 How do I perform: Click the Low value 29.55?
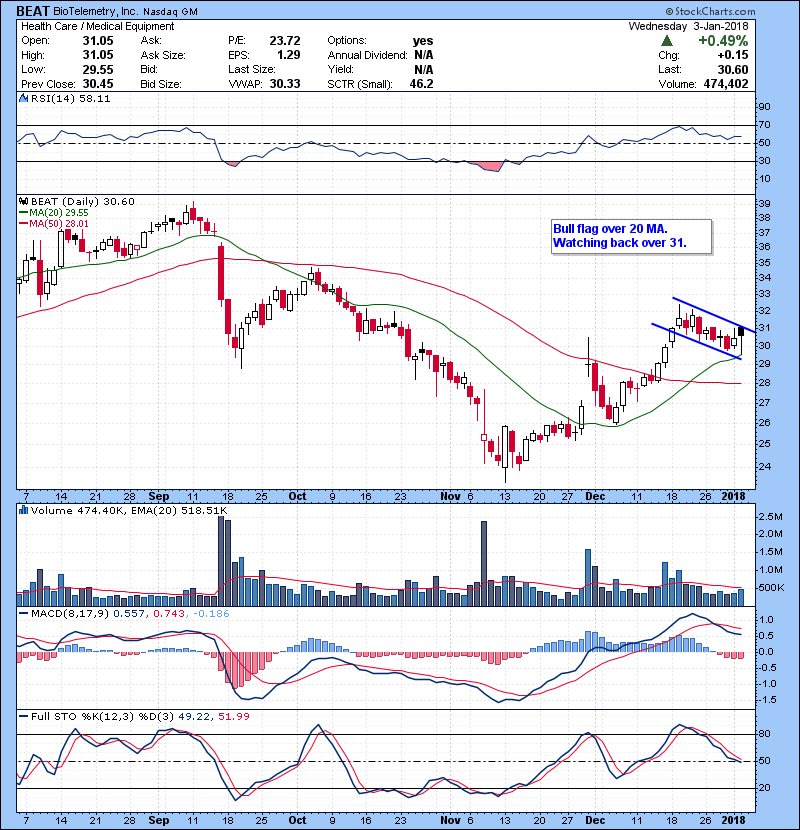tap(97, 69)
